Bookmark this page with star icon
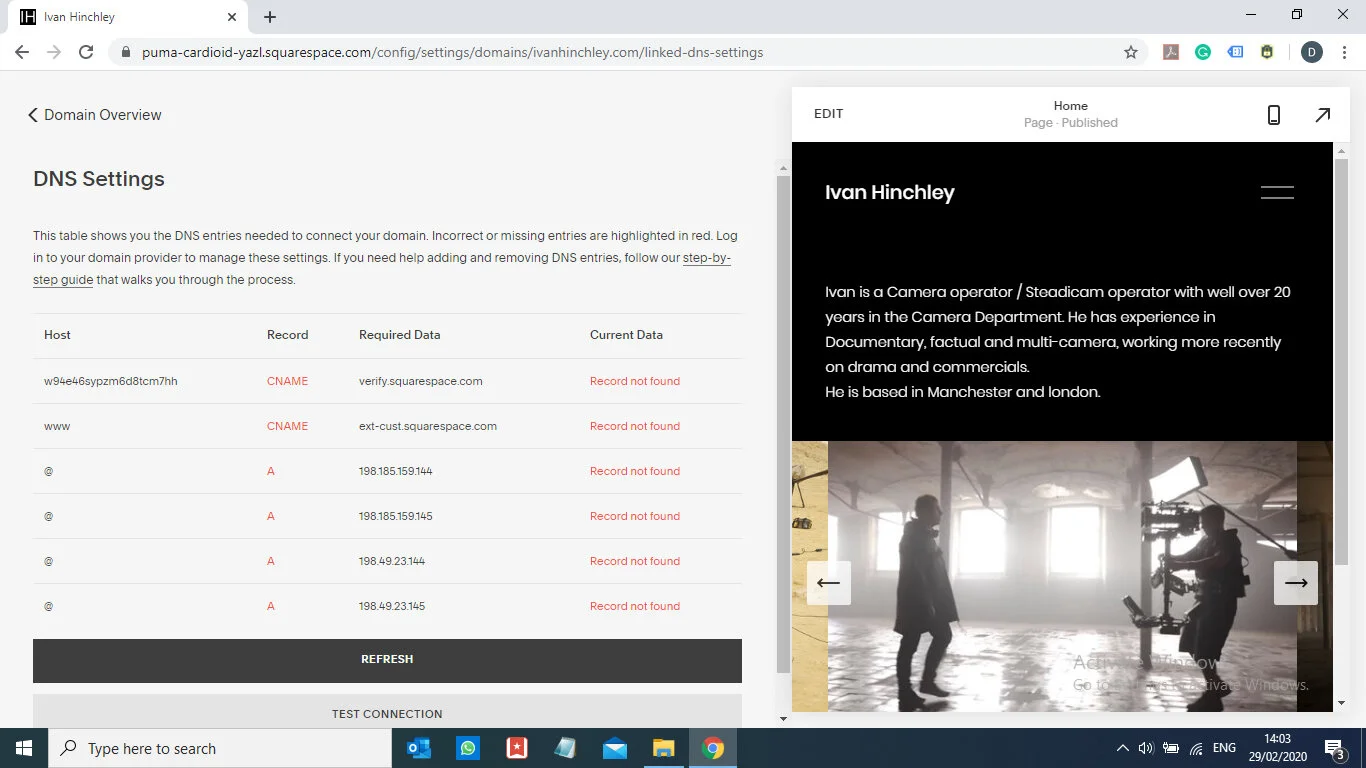 pyautogui.click(x=1131, y=52)
